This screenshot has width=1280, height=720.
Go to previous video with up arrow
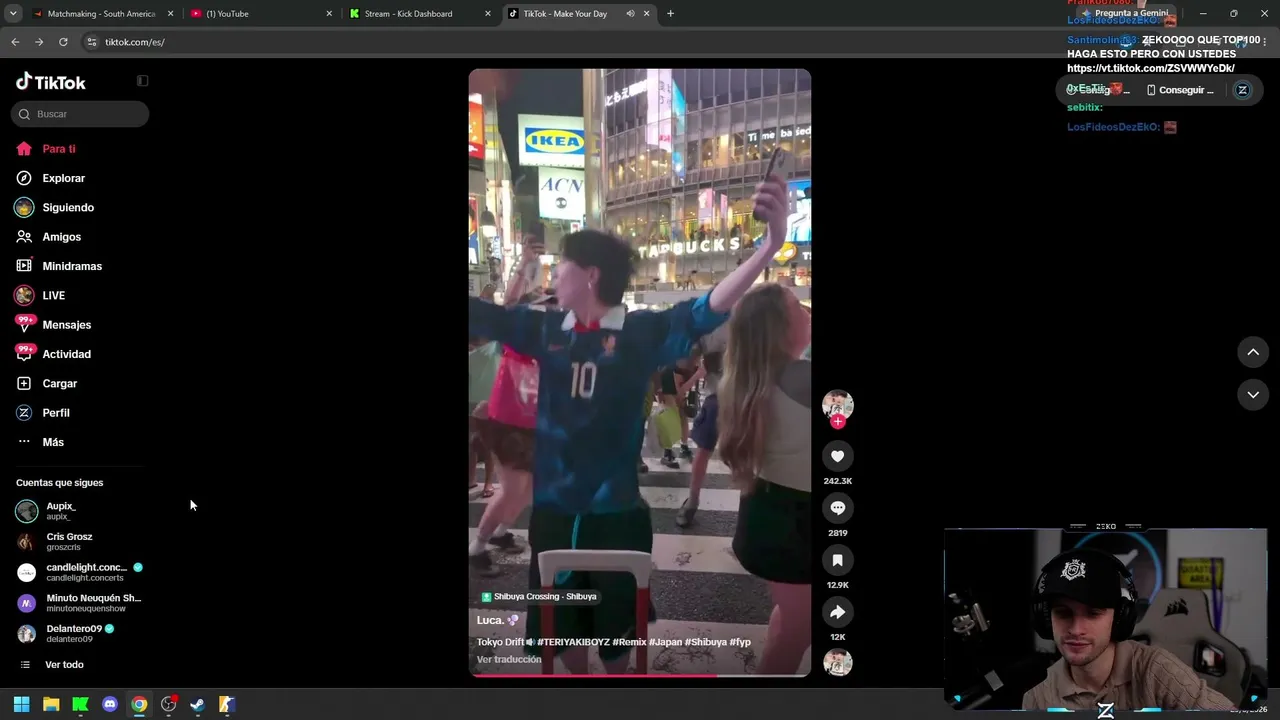tap(1253, 352)
